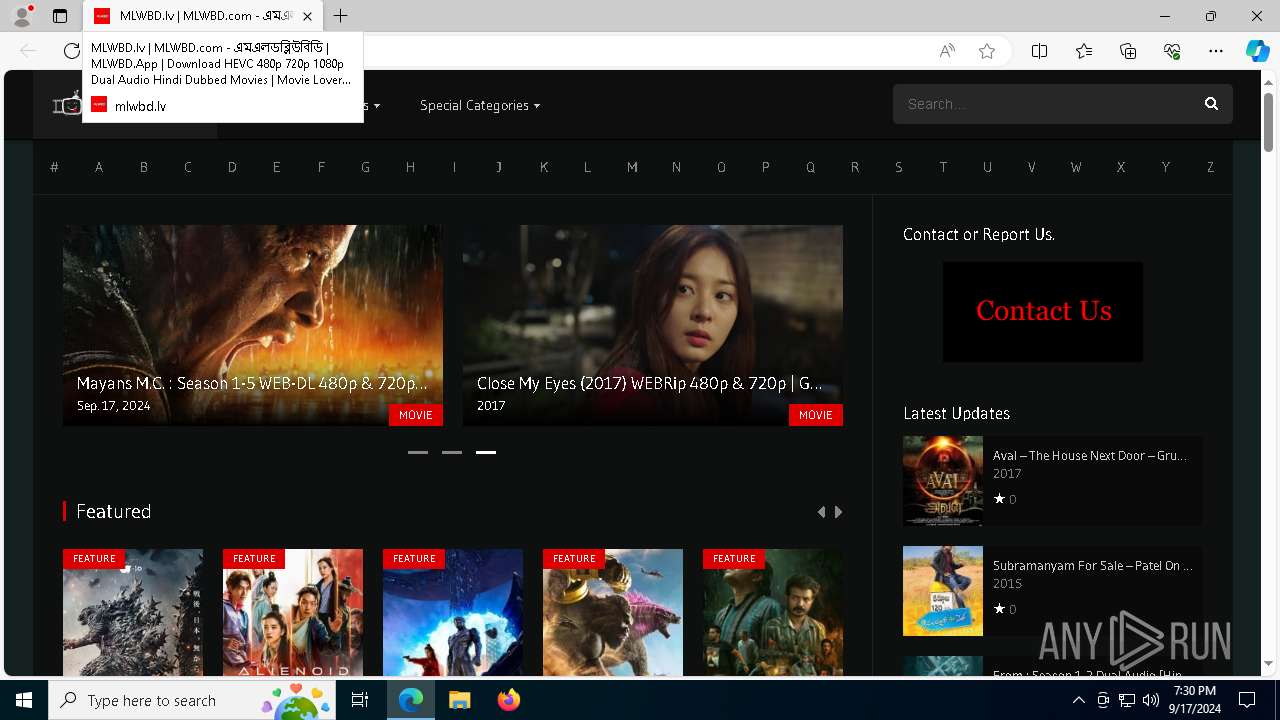Open Task View in taskbar

(x=360, y=700)
